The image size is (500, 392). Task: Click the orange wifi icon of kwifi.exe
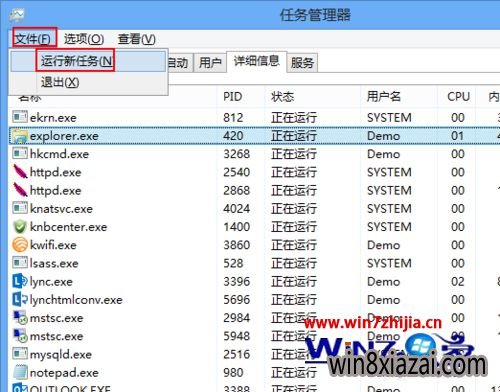[x=20, y=245]
